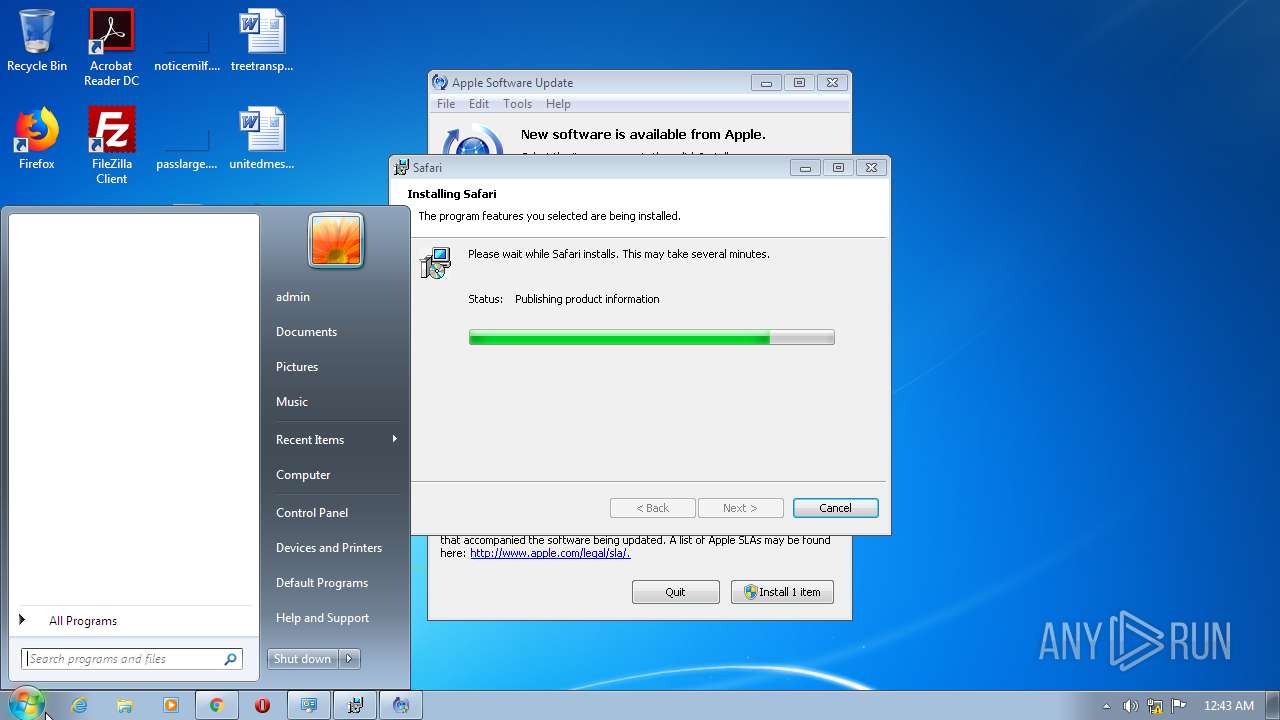Open Documents from Start menu
Image resolution: width=1280 pixels, height=720 pixels.
306,332
